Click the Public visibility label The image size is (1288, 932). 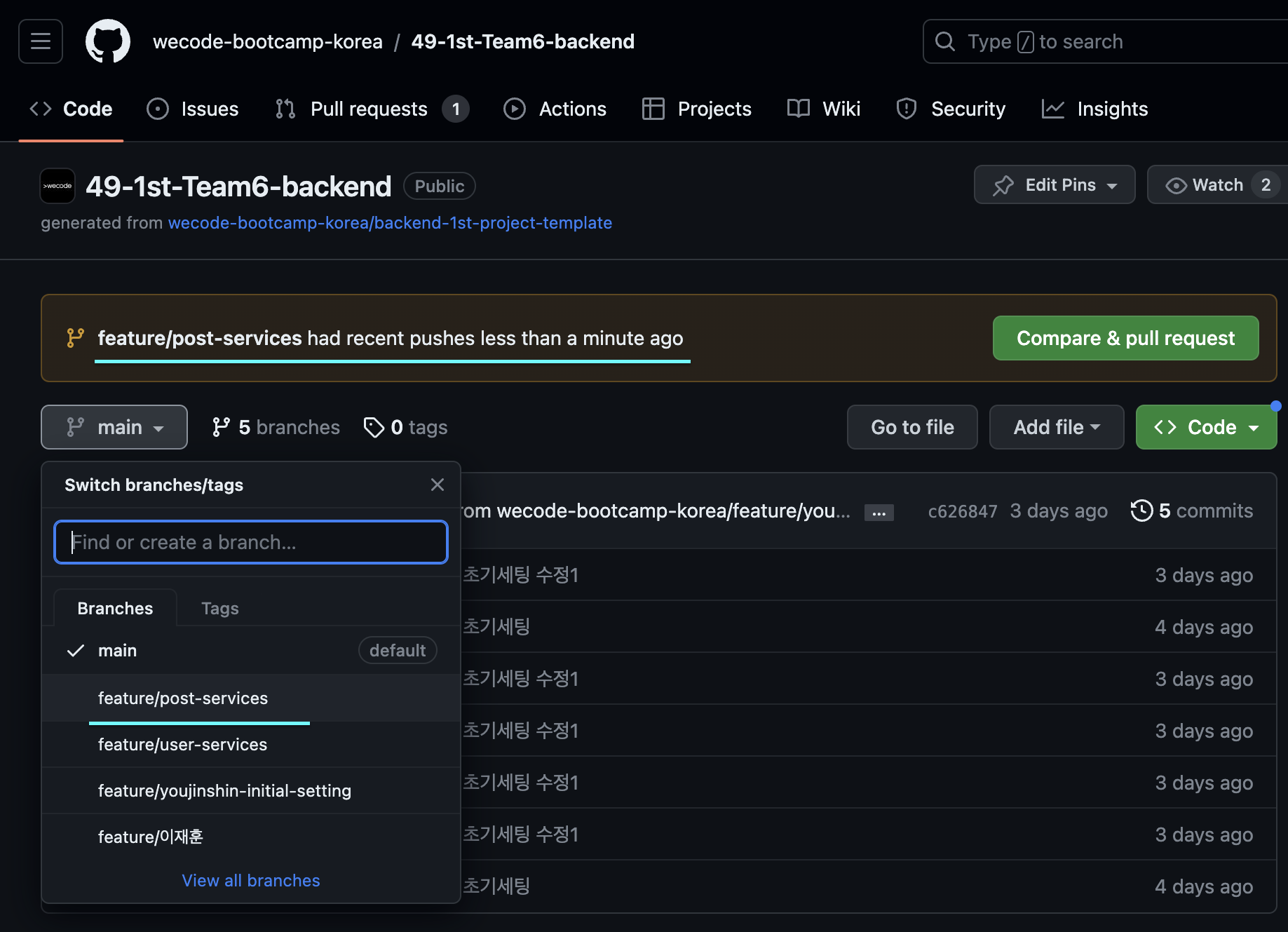tap(440, 186)
